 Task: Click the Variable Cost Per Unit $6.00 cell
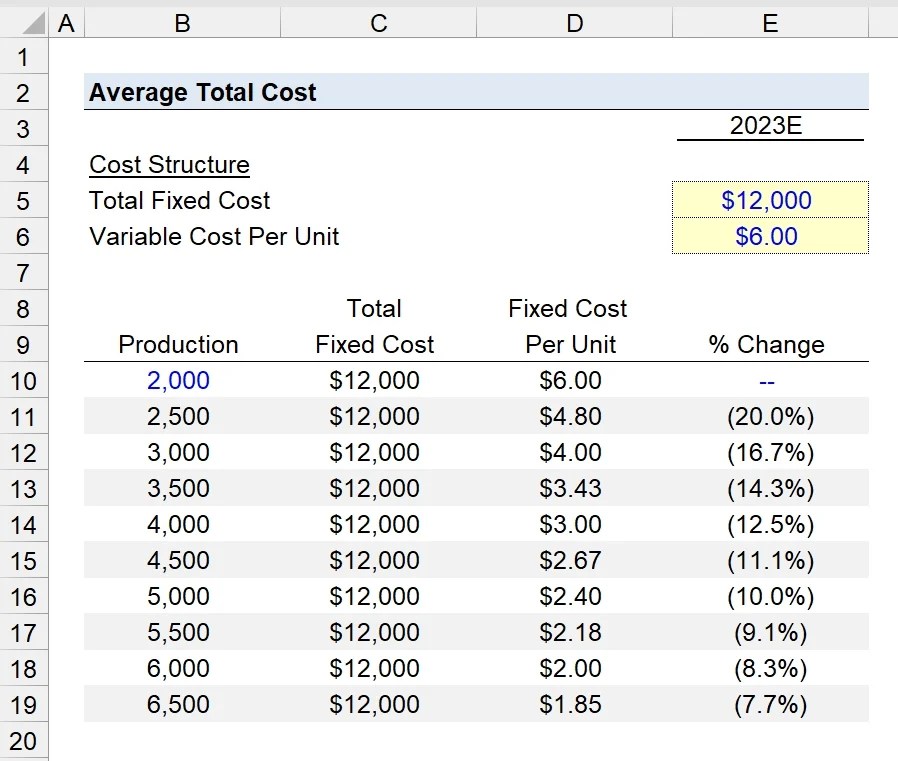[770, 236]
